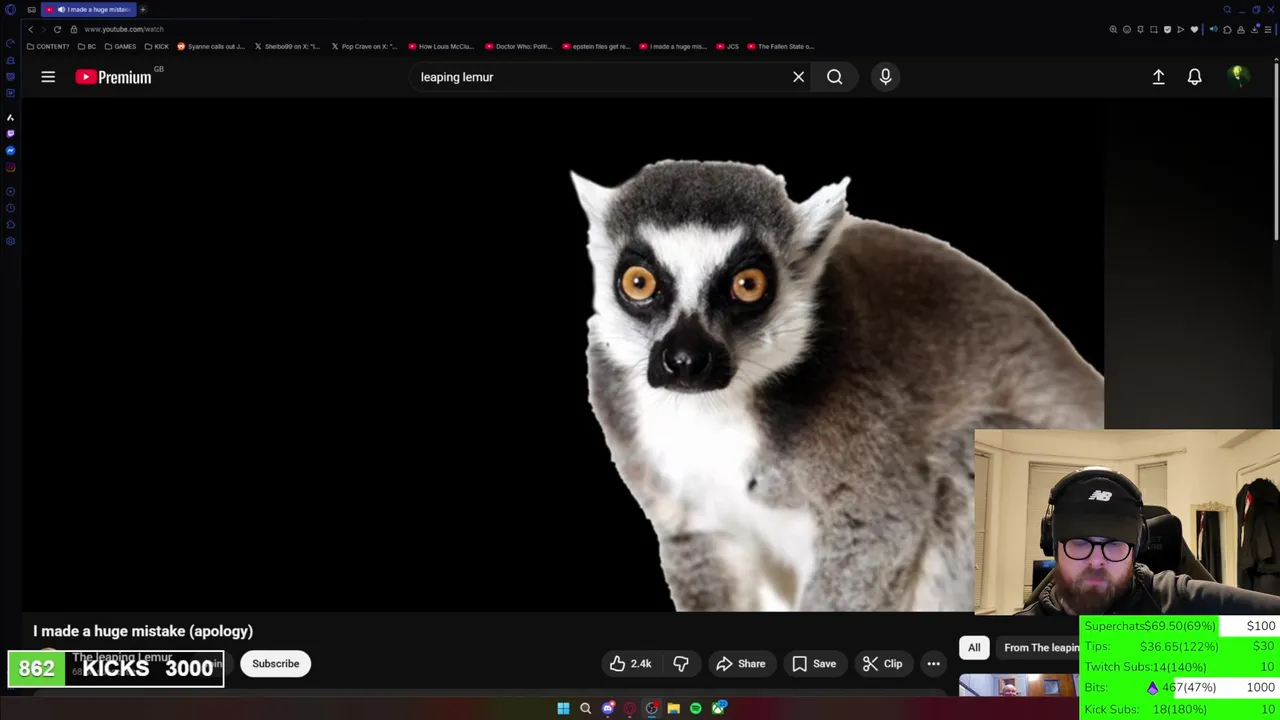Open the BC bookmarks folder
Screen dimensions: 1280x720
click(87, 46)
